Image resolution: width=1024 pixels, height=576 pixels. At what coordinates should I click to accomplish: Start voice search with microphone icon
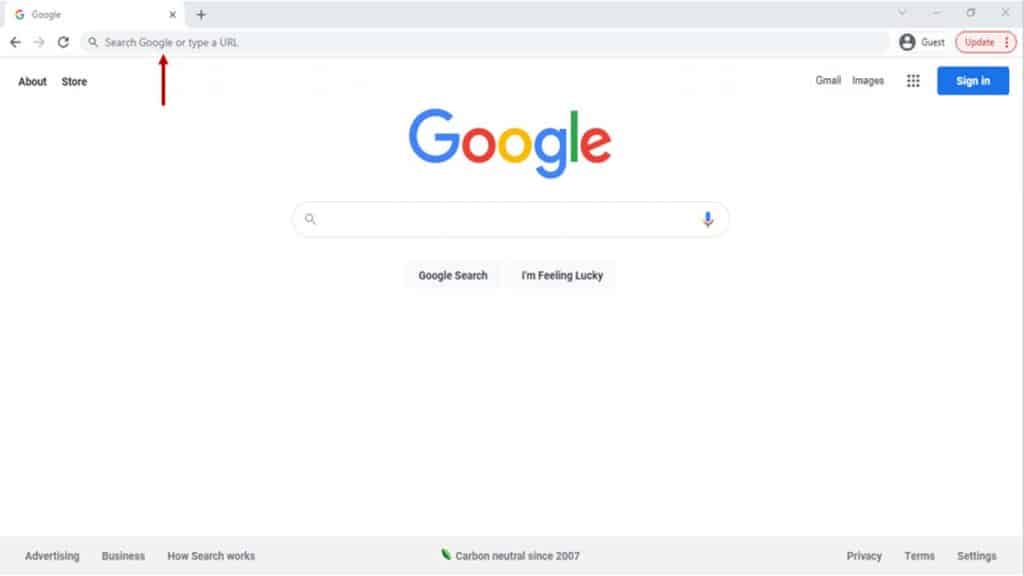click(707, 219)
